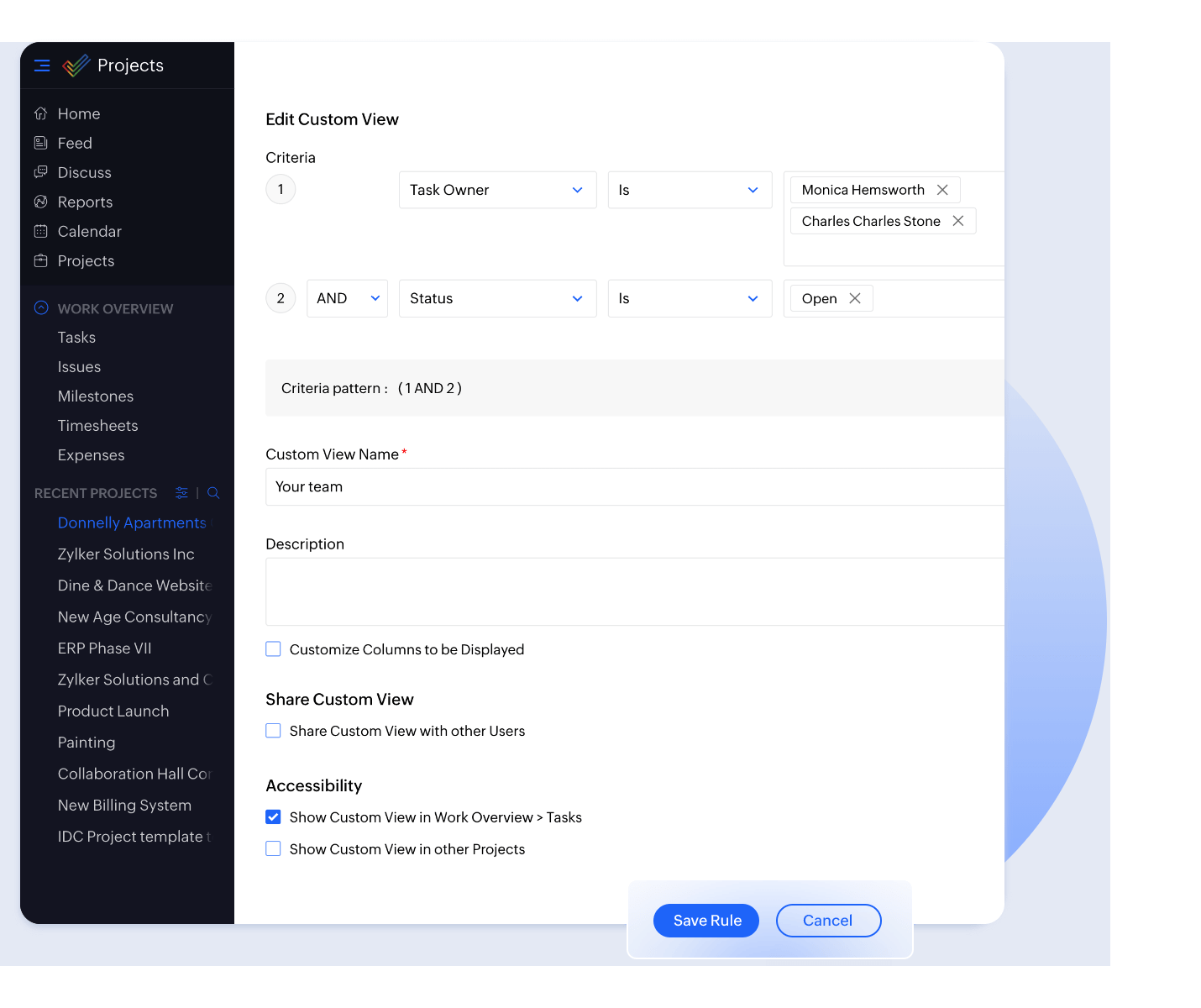Open the filter icon next to Recent Projects
The width and height of the screenshot is (1201, 1008).
tap(181, 493)
